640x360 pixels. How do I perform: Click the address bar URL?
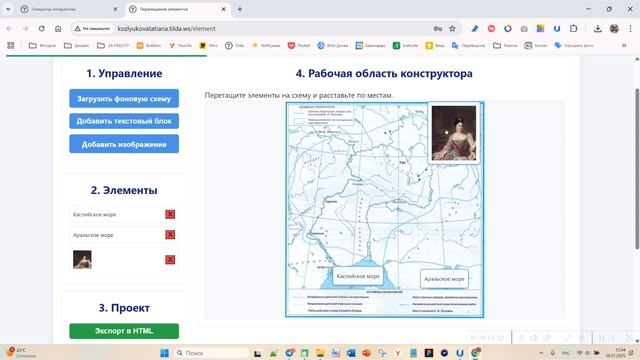pos(167,29)
